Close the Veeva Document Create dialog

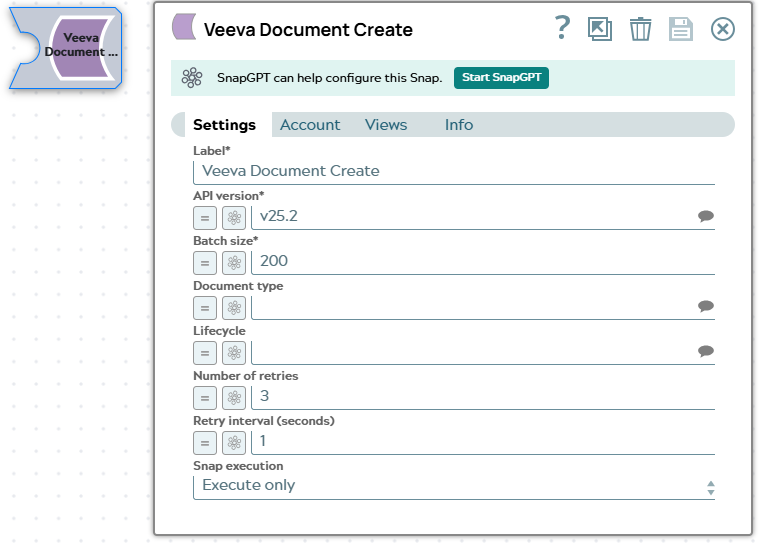click(x=723, y=29)
